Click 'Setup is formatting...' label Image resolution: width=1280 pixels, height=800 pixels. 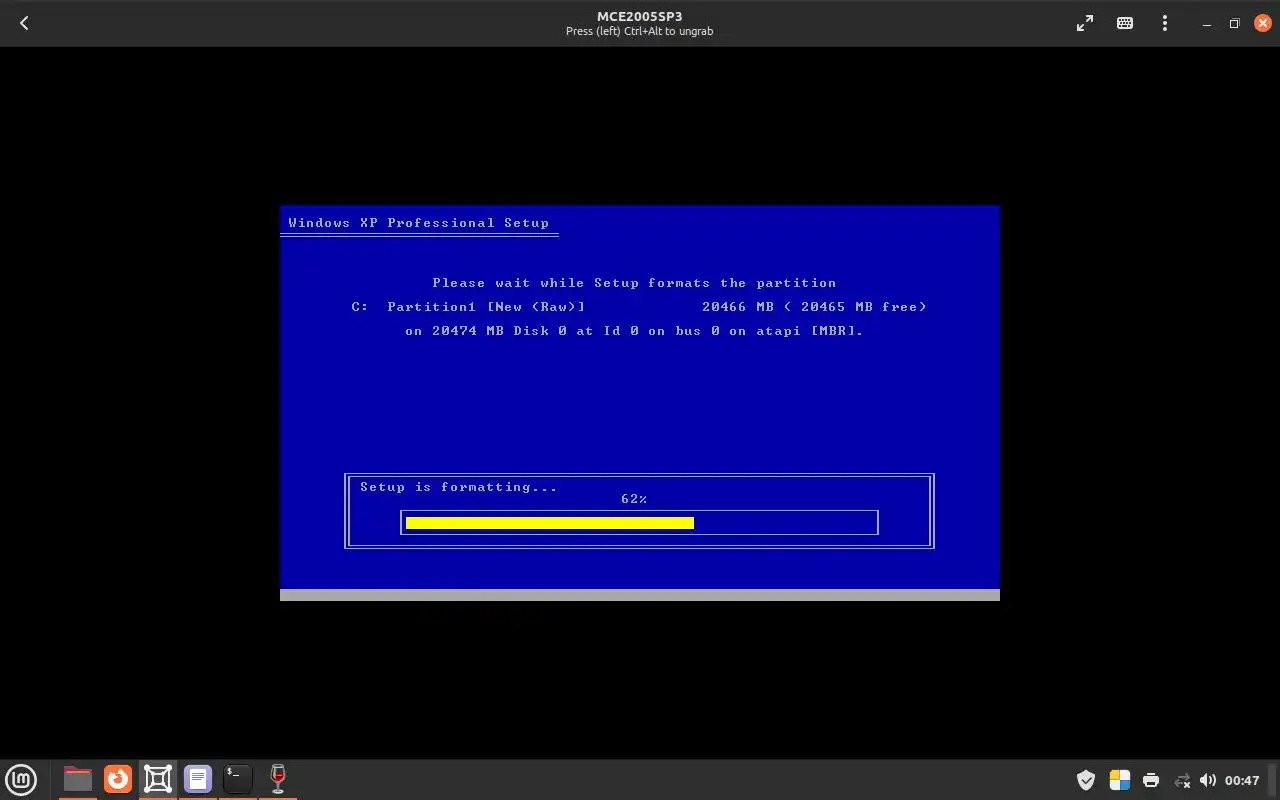[x=459, y=487]
